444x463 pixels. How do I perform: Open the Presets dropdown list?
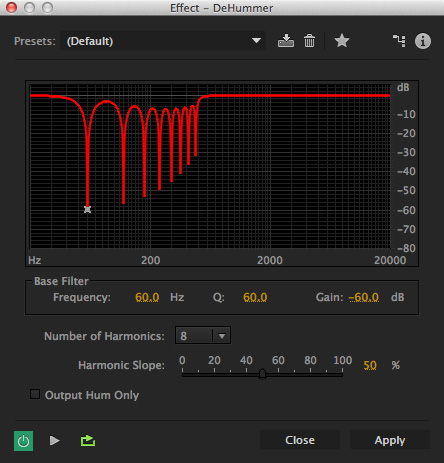tap(163, 41)
